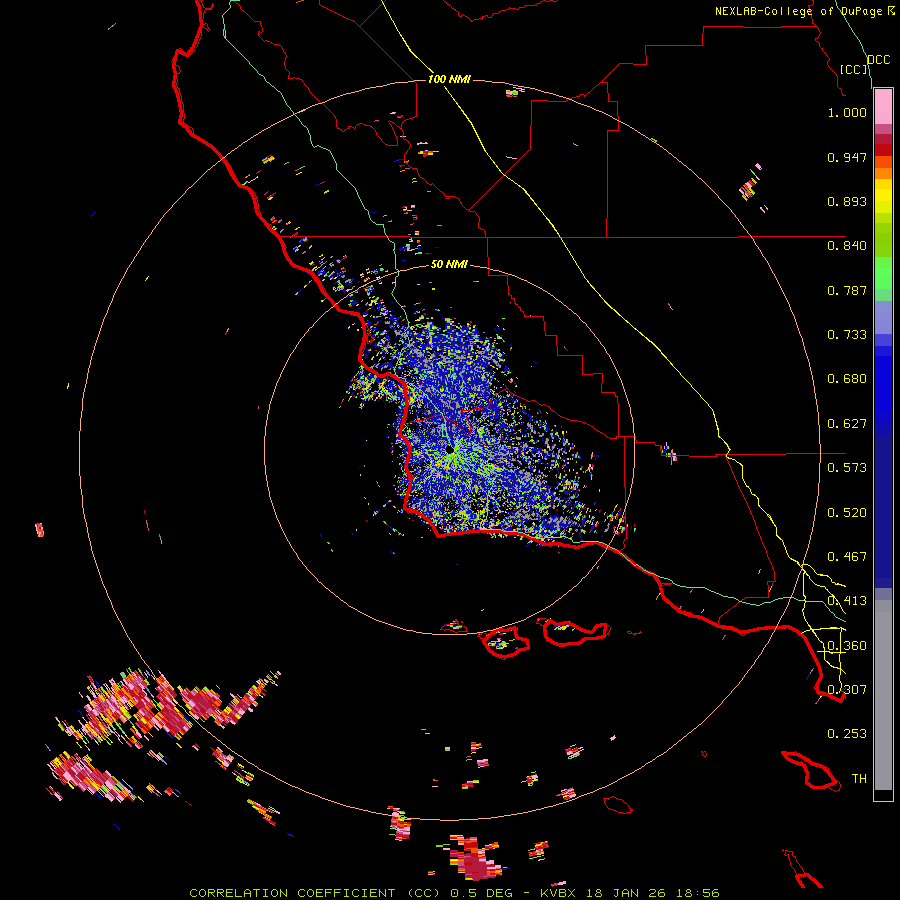Select the 0.467 scale value
The width and height of the screenshot is (900, 900).
pyautogui.click(x=847, y=557)
